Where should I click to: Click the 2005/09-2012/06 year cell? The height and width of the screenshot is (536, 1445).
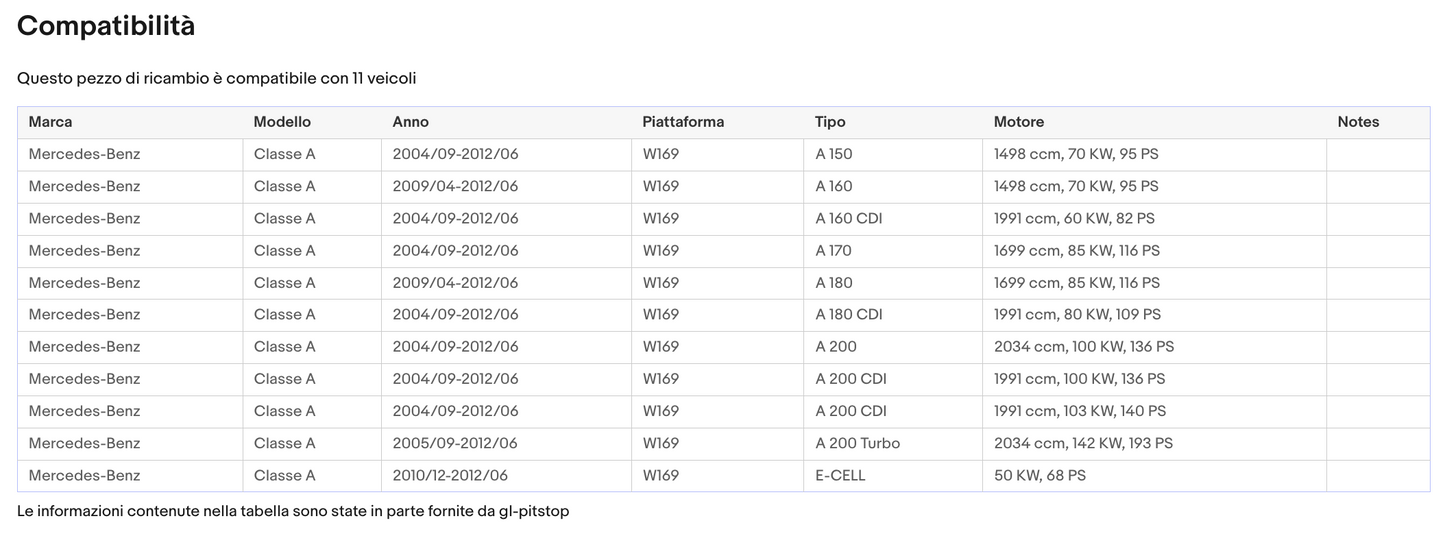455,443
